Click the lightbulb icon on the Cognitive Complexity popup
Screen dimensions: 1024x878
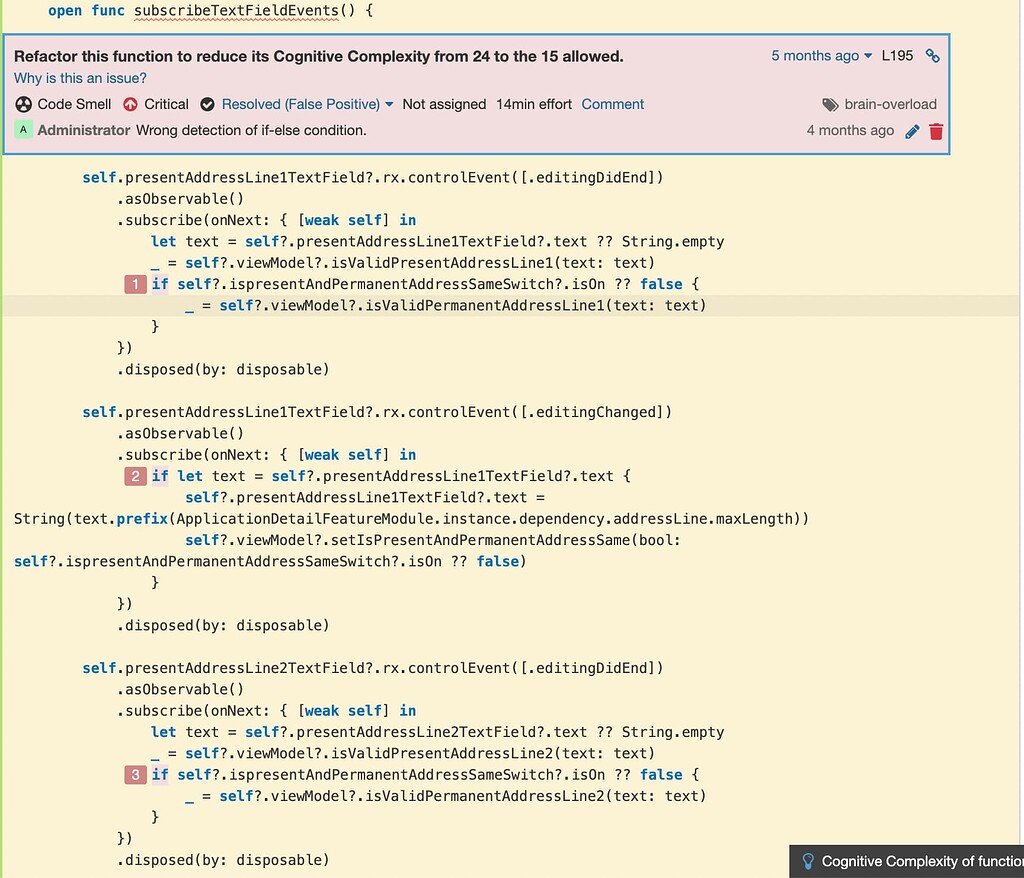[810, 861]
